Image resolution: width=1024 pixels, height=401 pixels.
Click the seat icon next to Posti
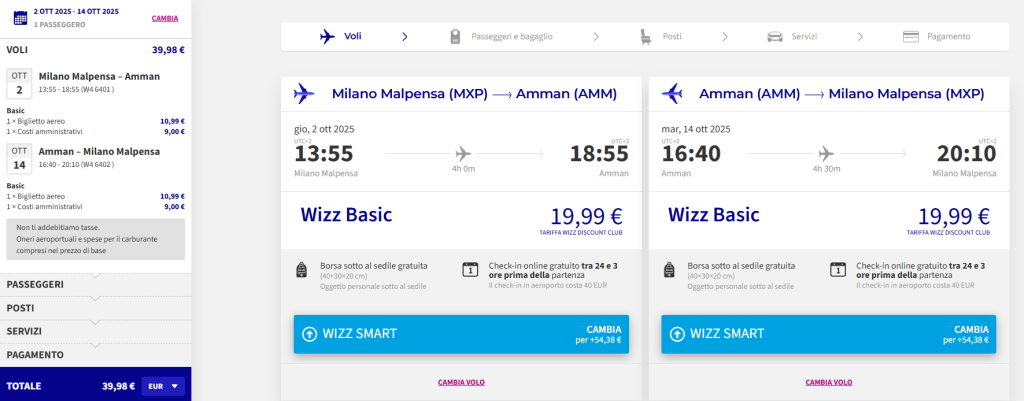647,36
